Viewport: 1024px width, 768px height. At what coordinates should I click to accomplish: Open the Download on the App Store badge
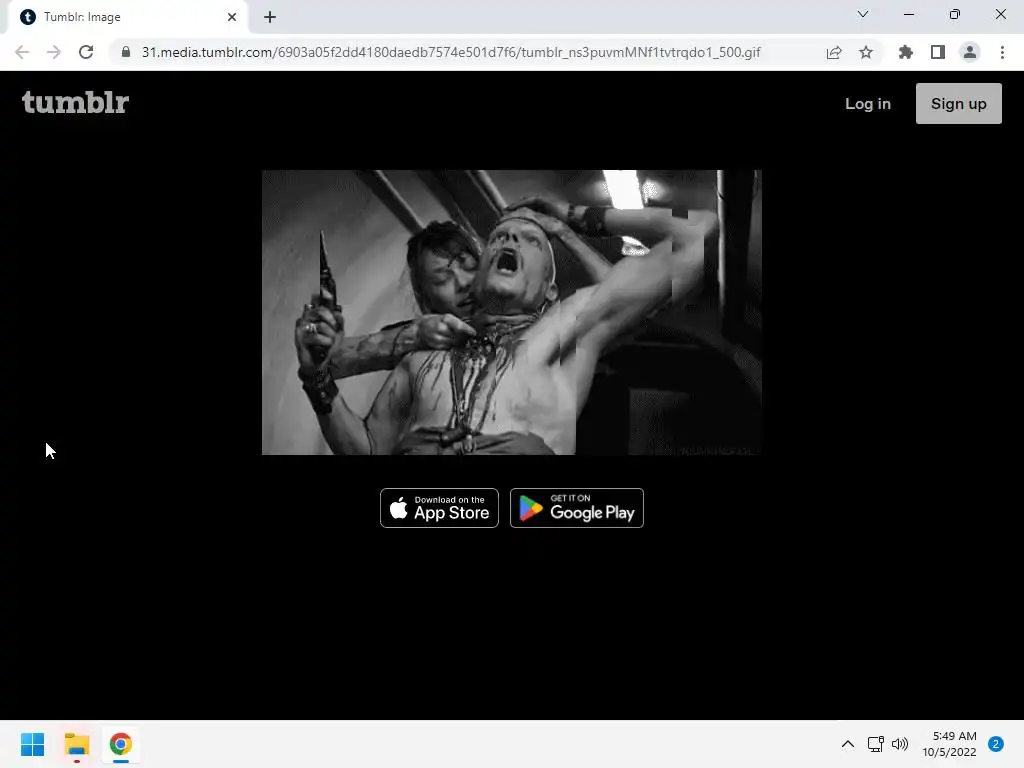(x=439, y=507)
